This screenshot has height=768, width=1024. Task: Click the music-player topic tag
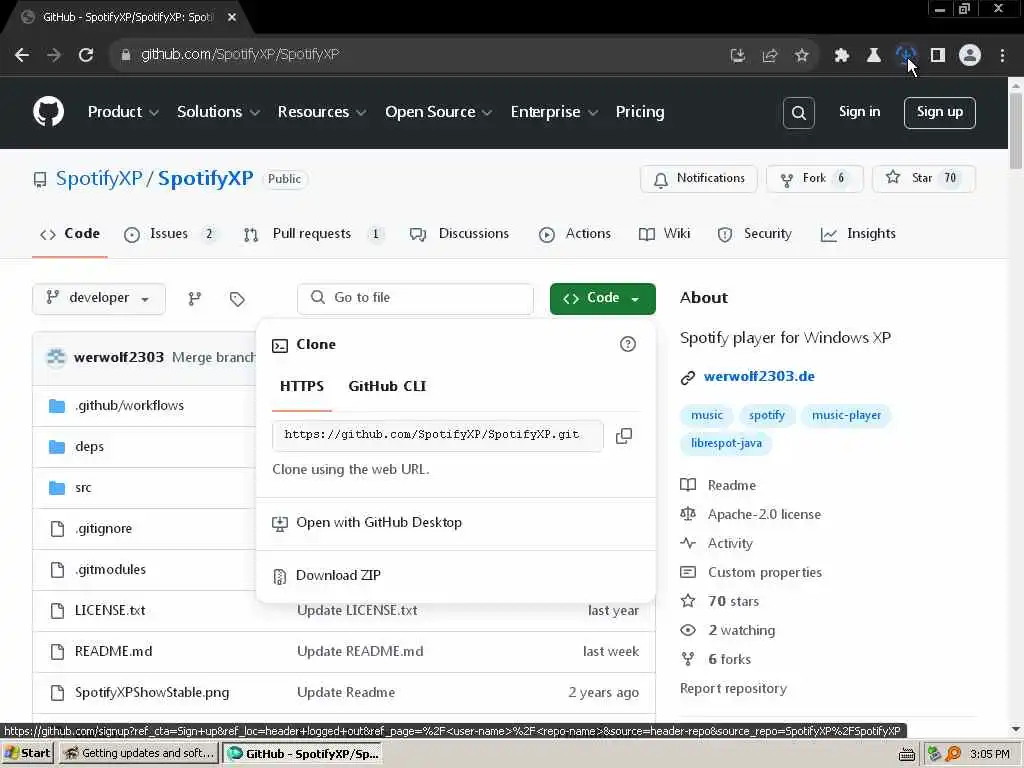846,415
